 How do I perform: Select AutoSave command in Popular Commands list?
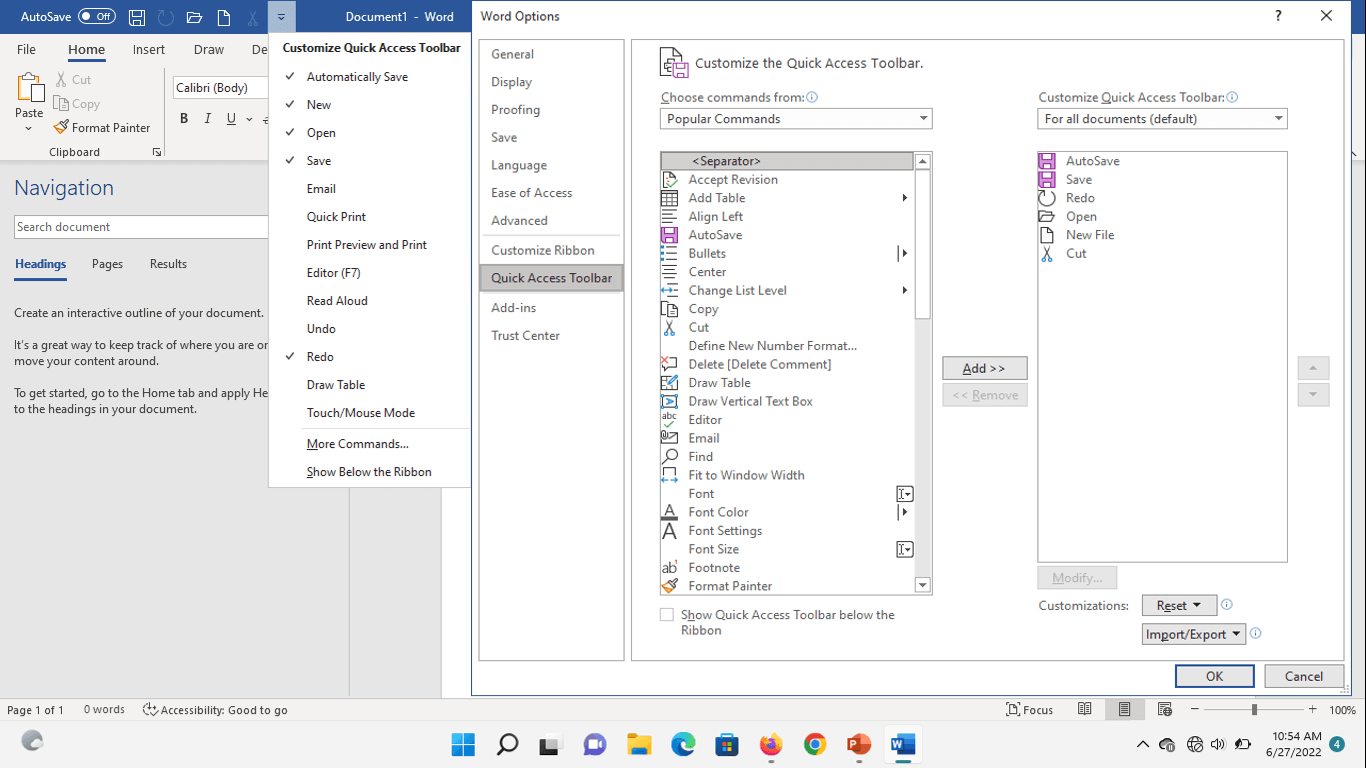click(715, 234)
